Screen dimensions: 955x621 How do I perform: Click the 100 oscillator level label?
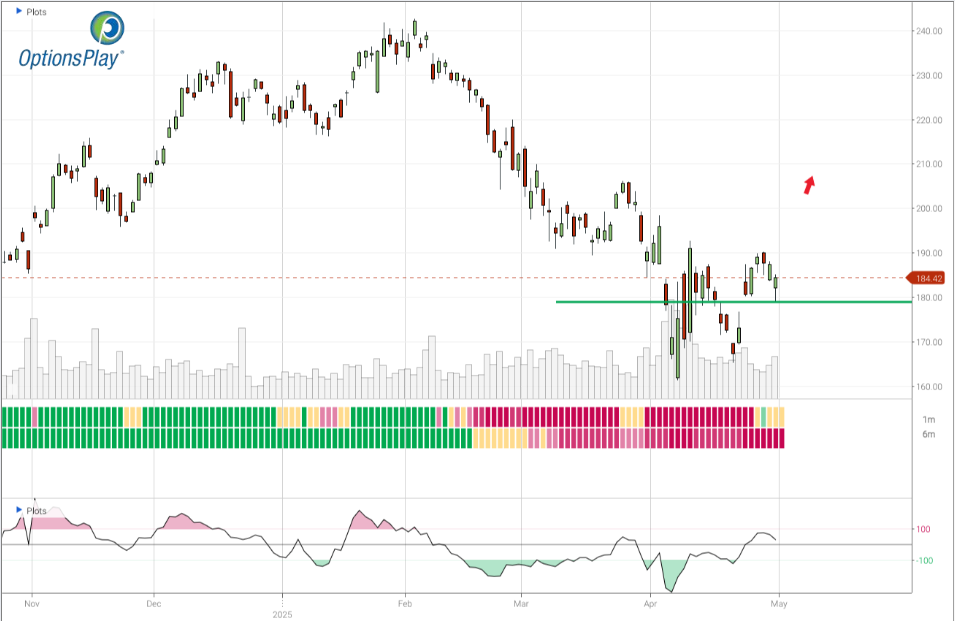pyautogui.click(x=923, y=529)
